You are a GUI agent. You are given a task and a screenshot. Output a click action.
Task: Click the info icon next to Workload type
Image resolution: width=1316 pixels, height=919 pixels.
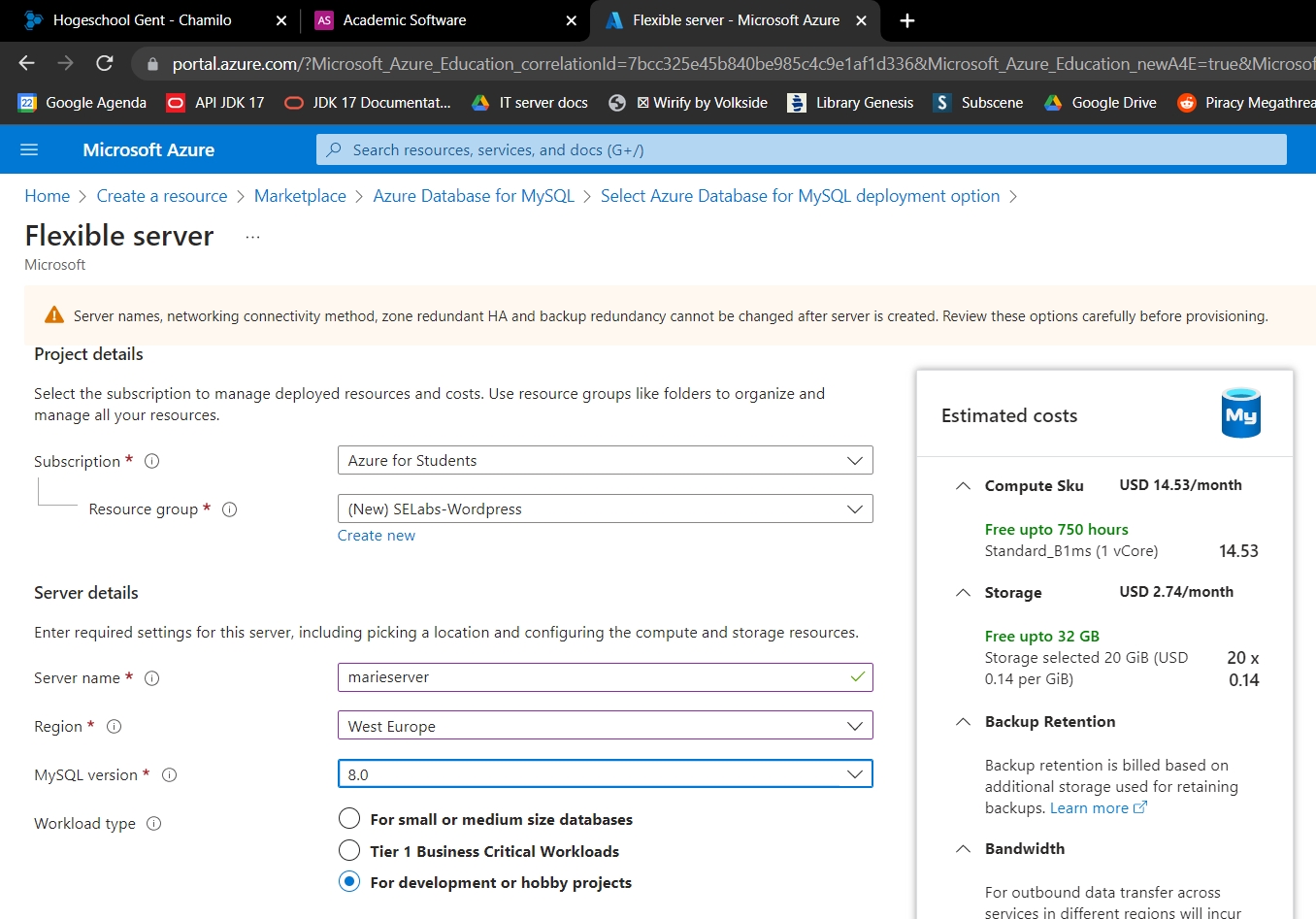pos(154,824)
